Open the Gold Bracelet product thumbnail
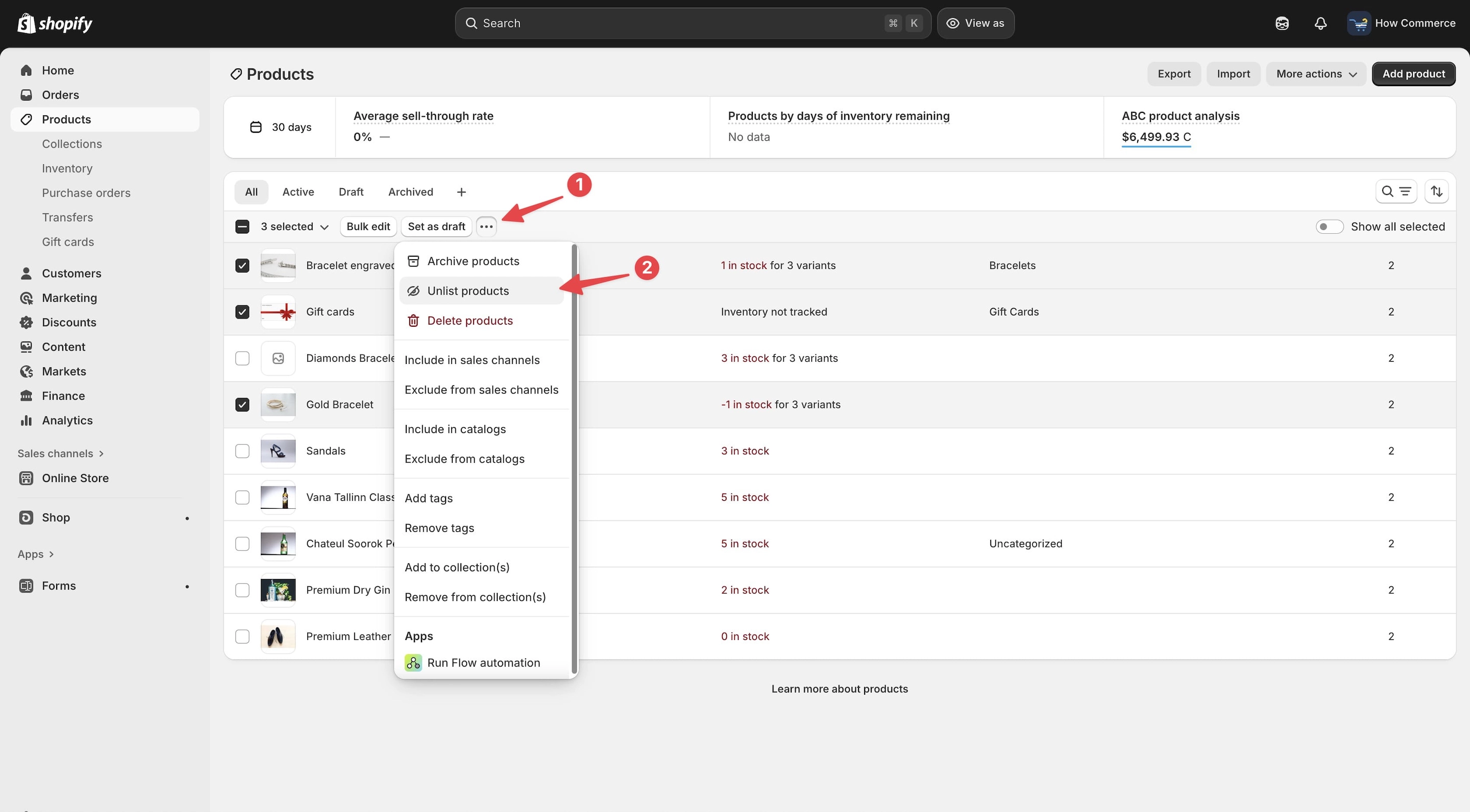Screen dimensions: 1470x812 coord(278,405)
